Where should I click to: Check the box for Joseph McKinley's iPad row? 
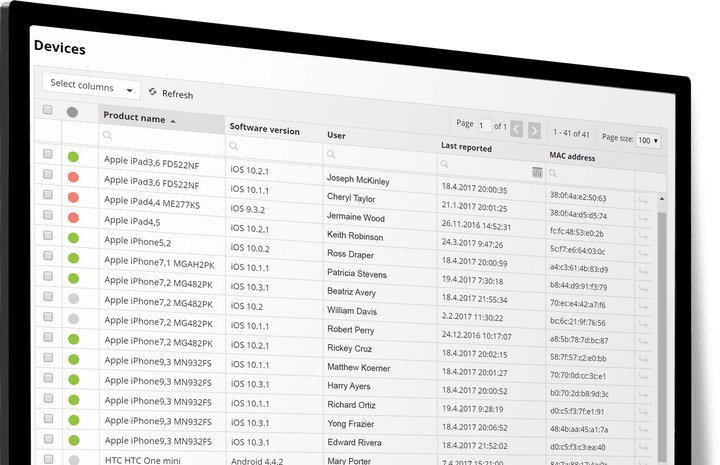coord(48,154)
